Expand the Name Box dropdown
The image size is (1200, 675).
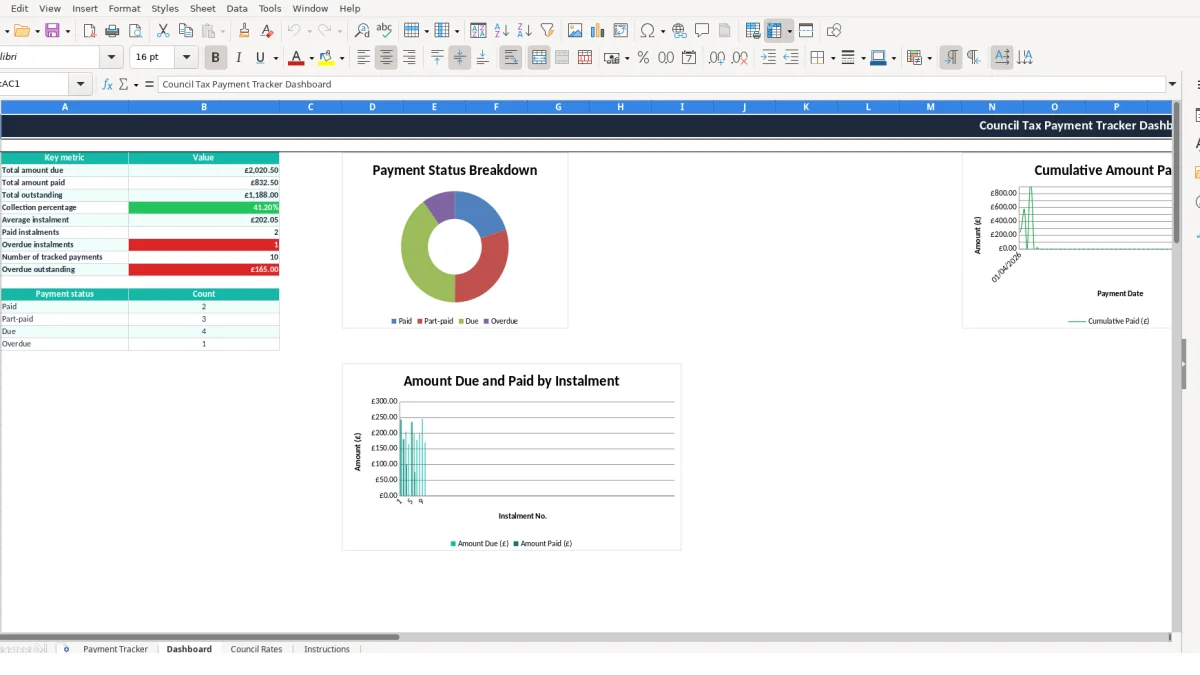(x=81, y=84)
